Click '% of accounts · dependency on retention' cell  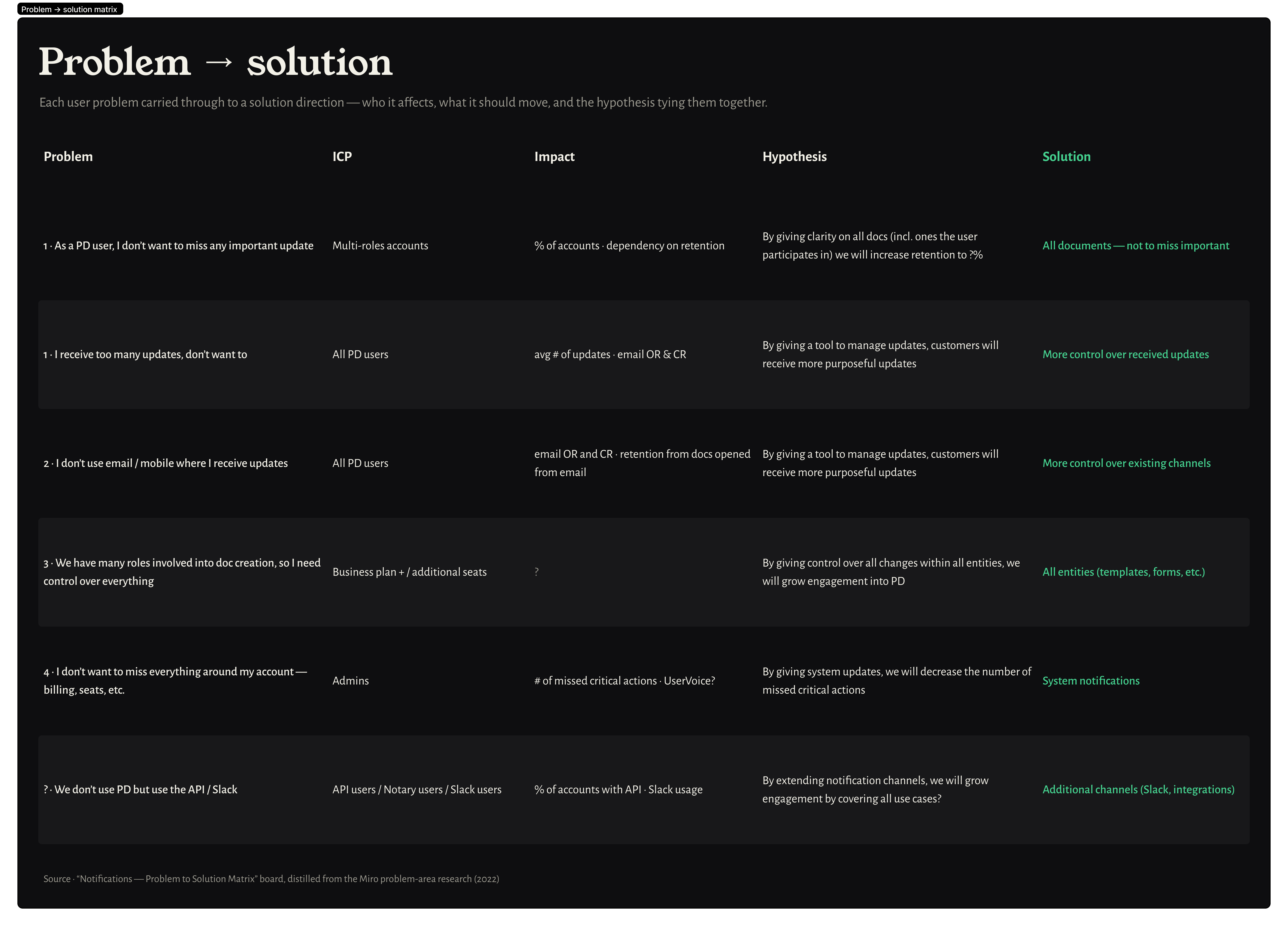pyautogui.click(x=629, y=246)
